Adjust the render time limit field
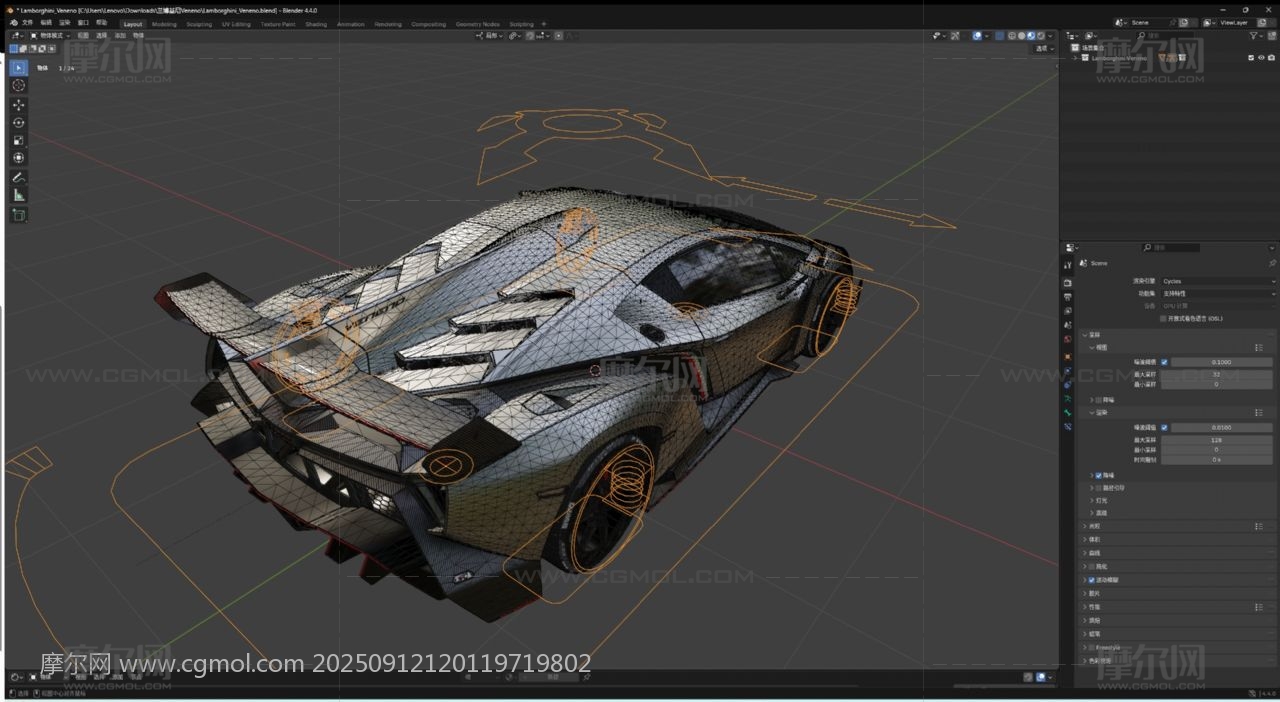This screenshot has width=1280, height=702. click(x=1216, y=460)
